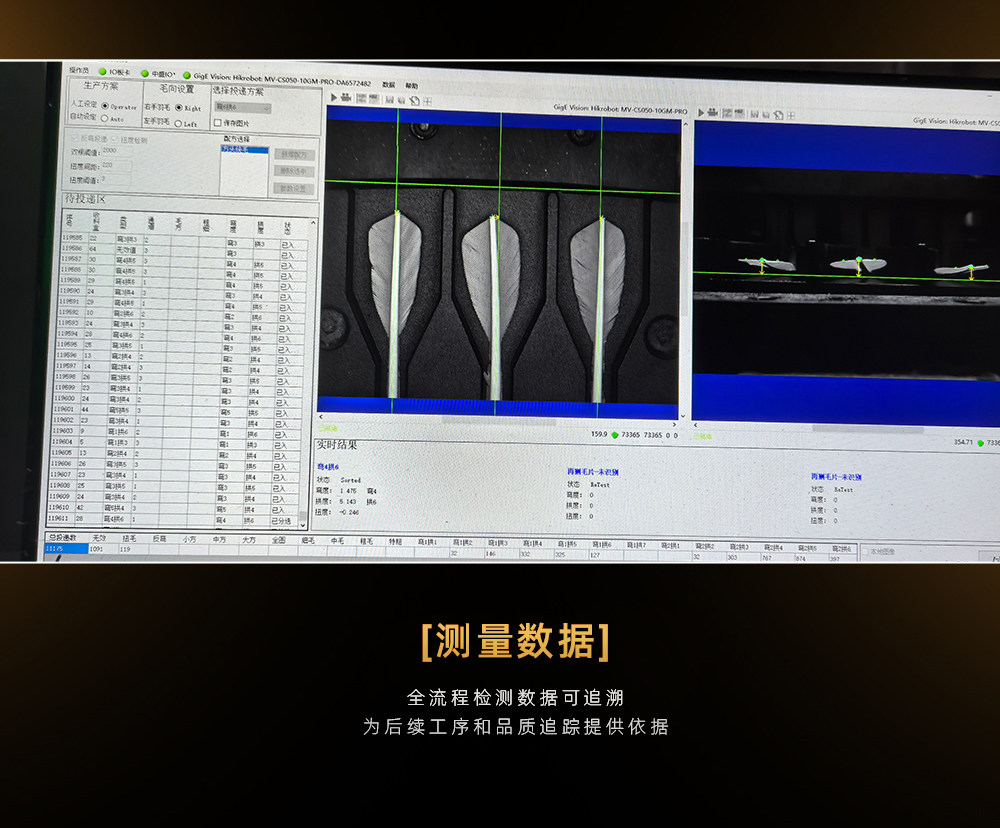The image size is (1000, 828).
Task: Start acquisition on the right camera toolbar
Action: (701, 112)
